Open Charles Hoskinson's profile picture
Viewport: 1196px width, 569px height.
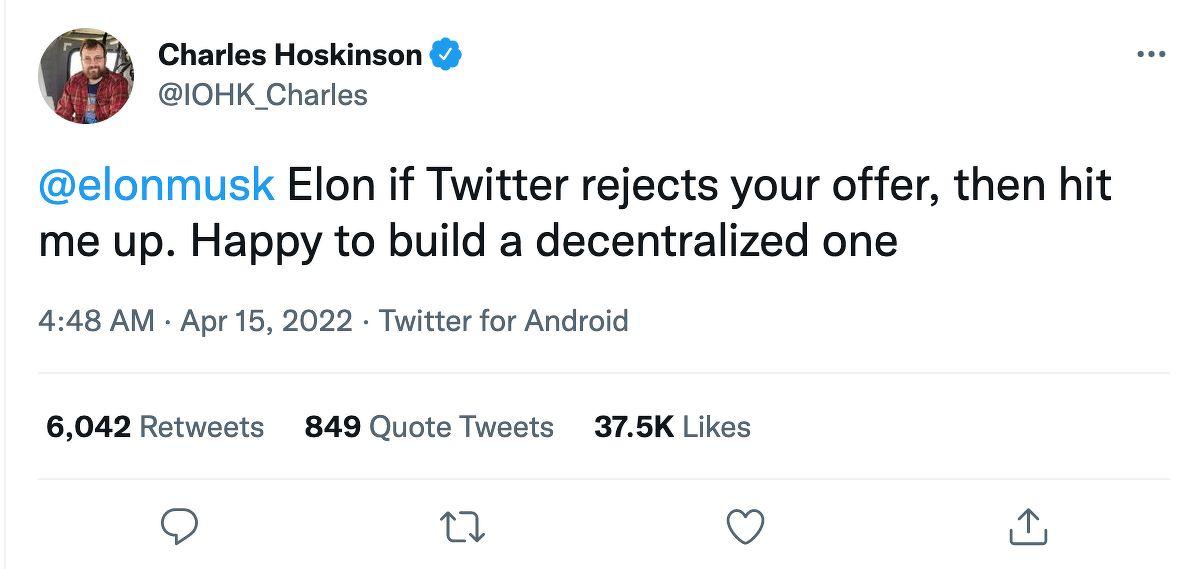coord(85,77)
